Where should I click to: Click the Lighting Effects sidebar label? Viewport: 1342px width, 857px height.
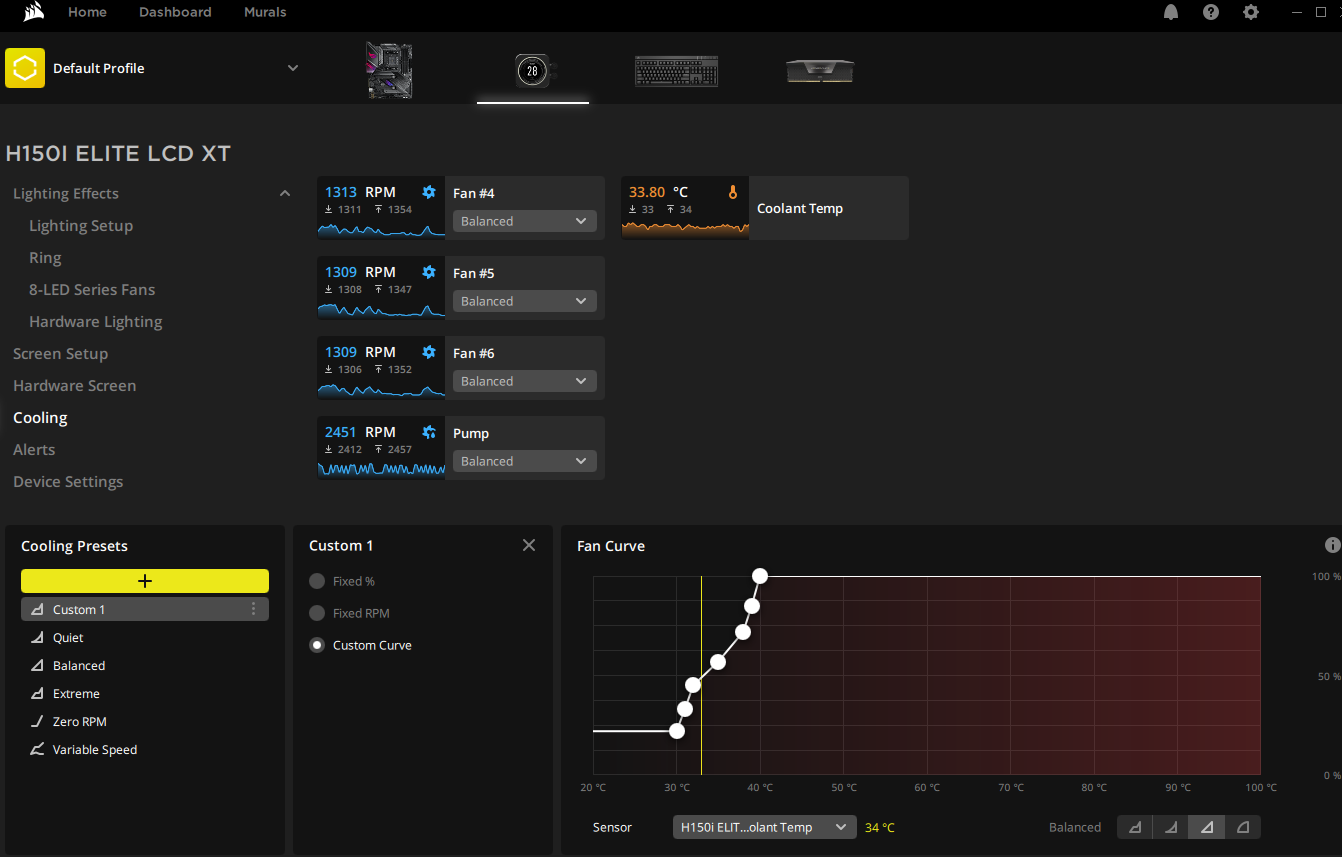tap(66, 193)
